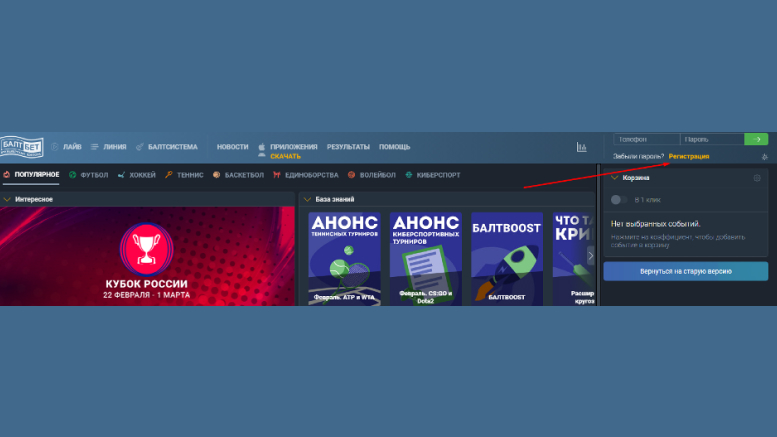Click the pin icon beside Регистрация
The height and width of the screenshot is (437, 777).
(764, 157)
